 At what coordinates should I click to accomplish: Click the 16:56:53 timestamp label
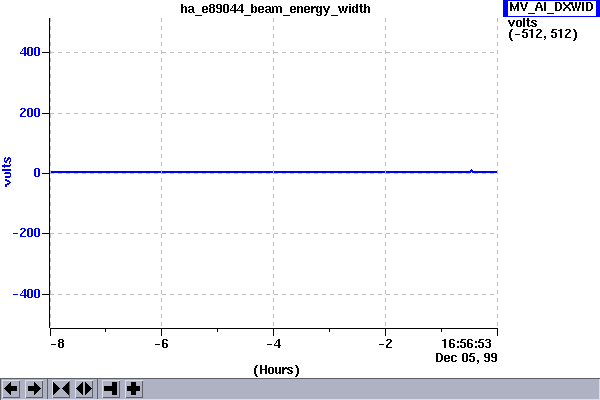click(466, 343)
